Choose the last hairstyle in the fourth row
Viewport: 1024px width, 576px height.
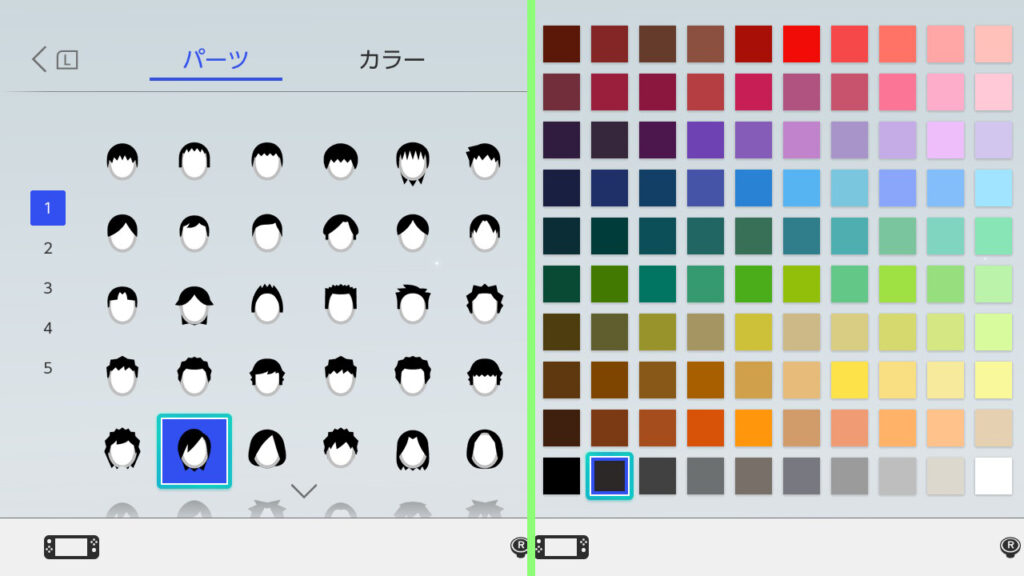tap(485, 376)
